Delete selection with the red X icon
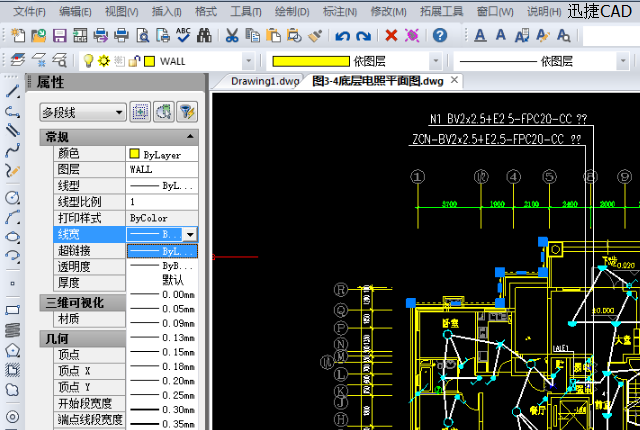The image size is (640, 430). click(x=391, y=36)
